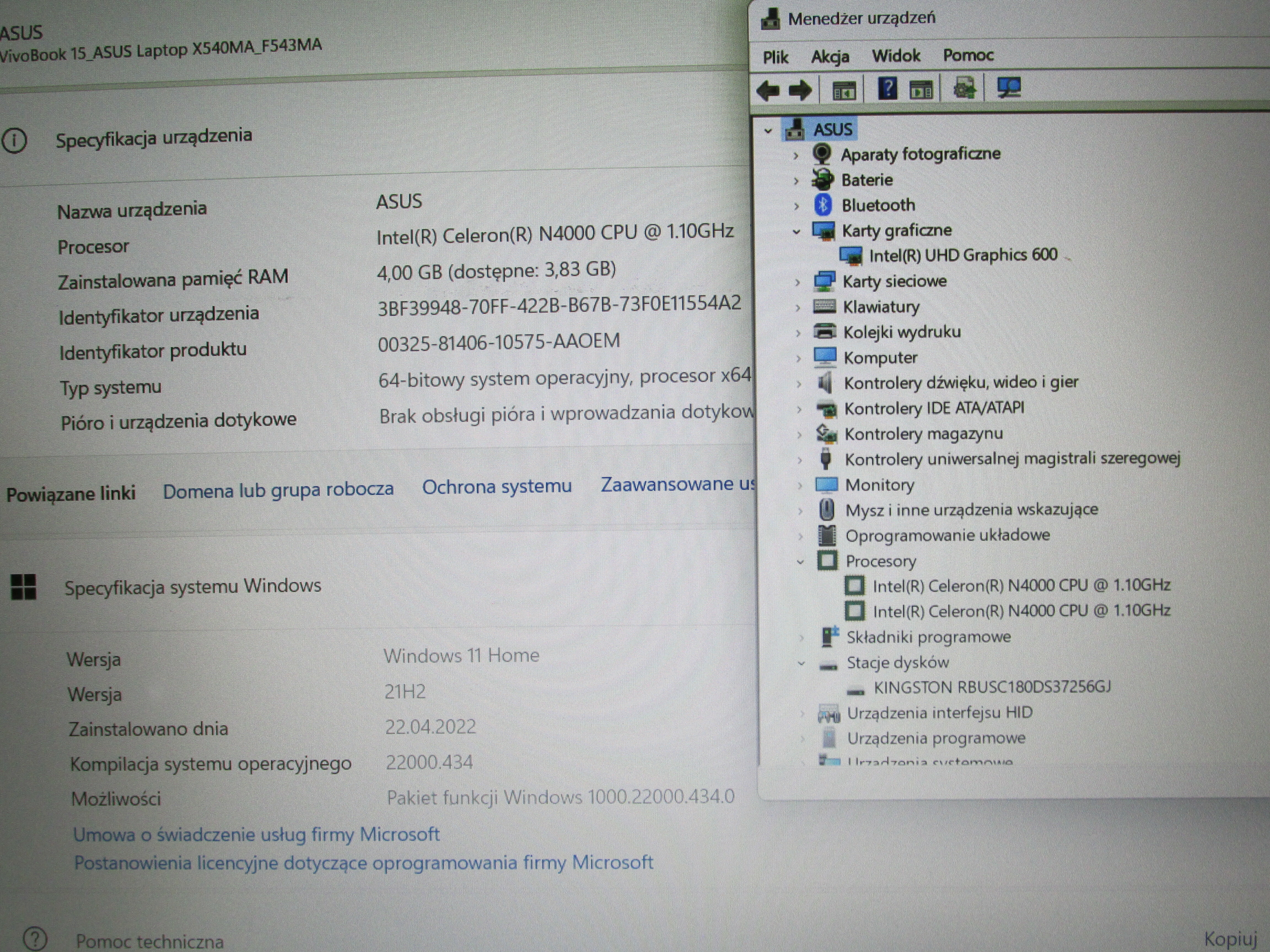This screenshot has width=1270, height=952.
Task: Click the Kontrolery magazynu icon
Action: (x=826, y=434)
